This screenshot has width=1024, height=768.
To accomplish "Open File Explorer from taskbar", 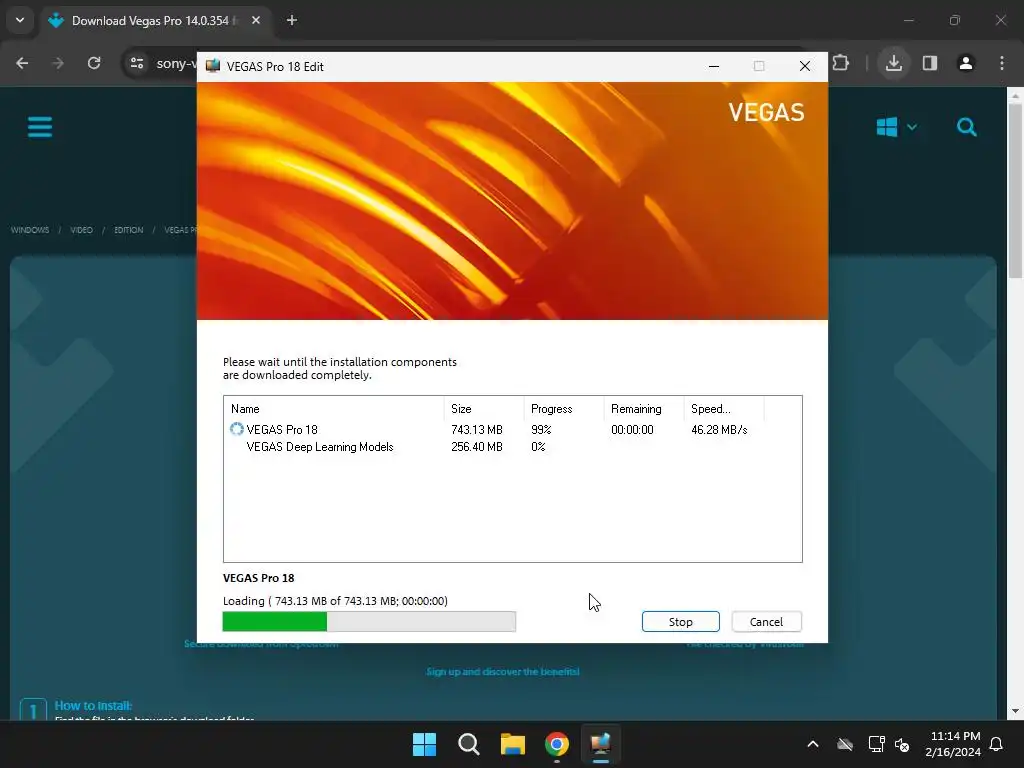I will [513, 744].
